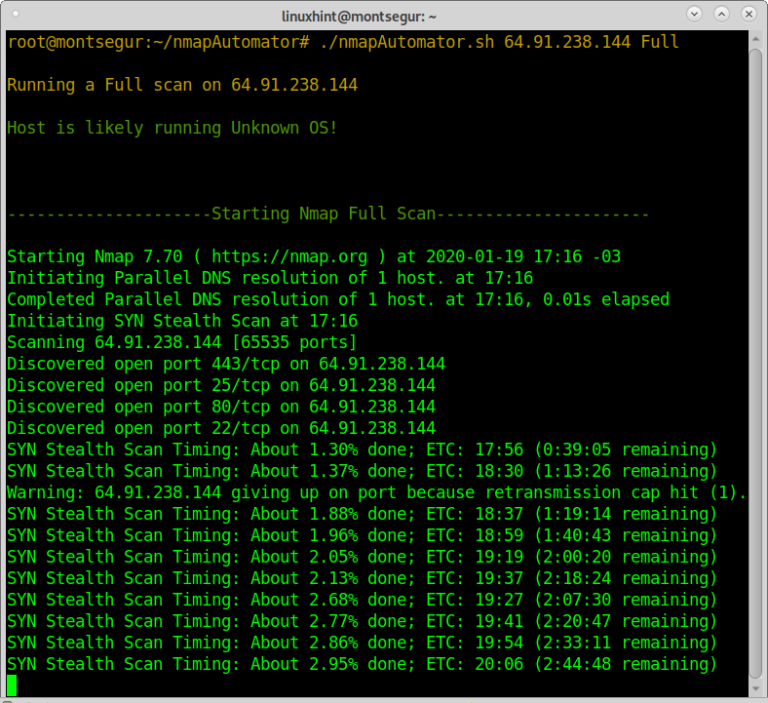This screenshot has height=703, width=768.
Task: Click 'Host is likely running Unknown OS!' text
Action: pos(172,128)
